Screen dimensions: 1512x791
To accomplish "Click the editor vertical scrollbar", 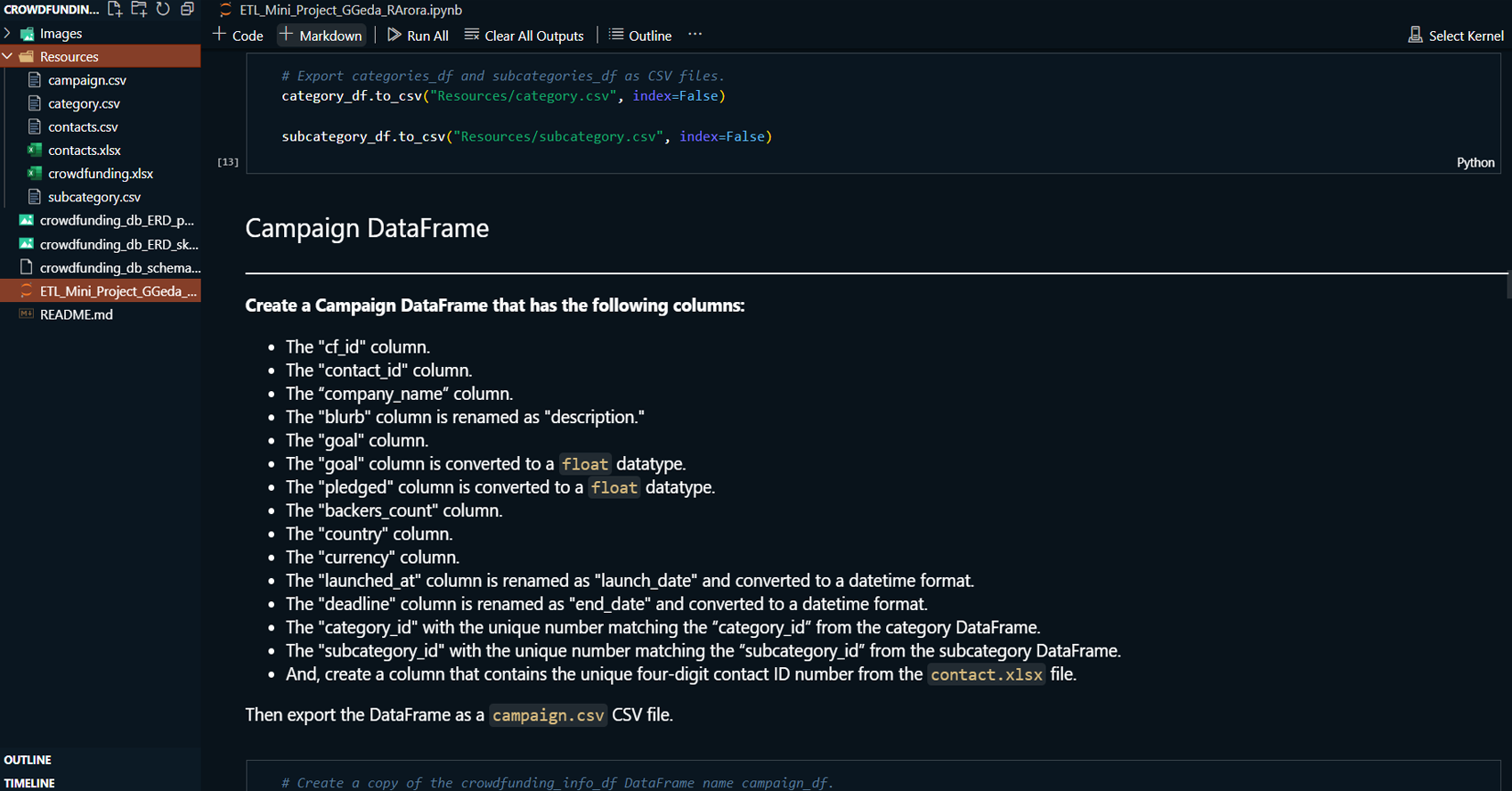I will (1508, 285).
